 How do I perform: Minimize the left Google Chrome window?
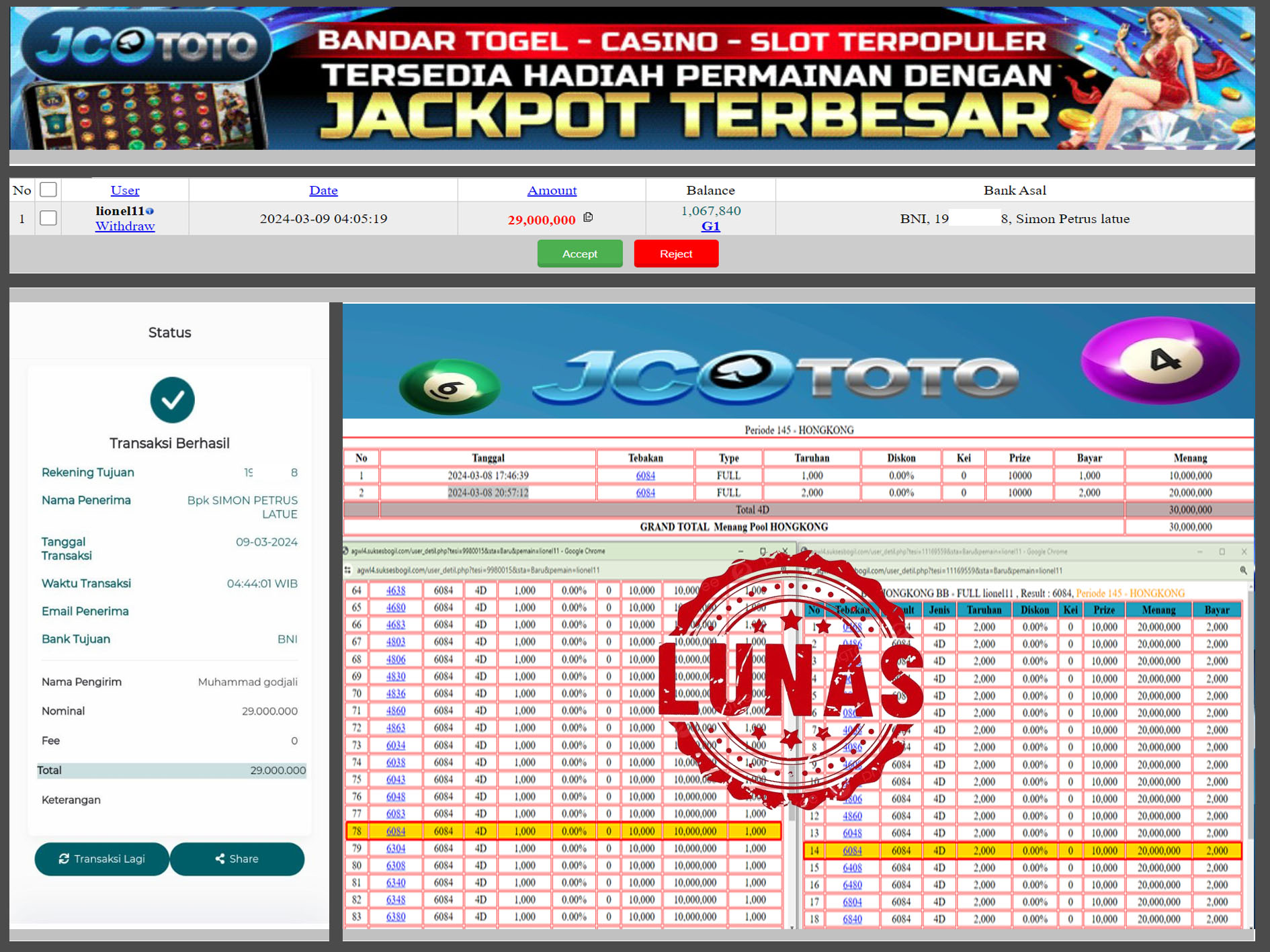pos(741,551)
